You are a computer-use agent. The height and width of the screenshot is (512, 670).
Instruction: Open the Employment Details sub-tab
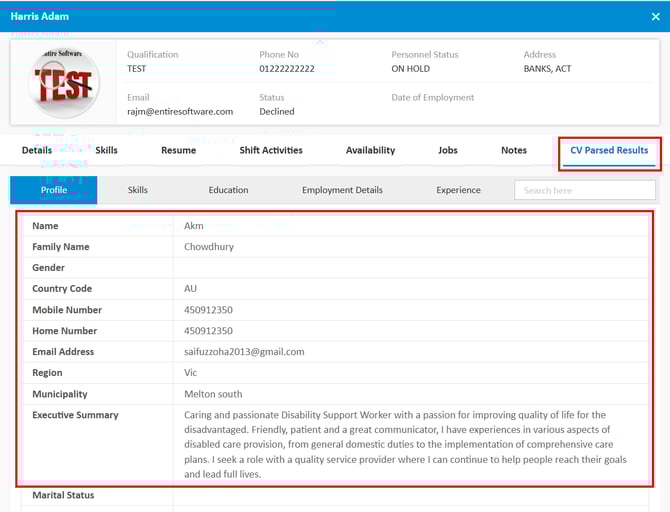tap(342, 190)
